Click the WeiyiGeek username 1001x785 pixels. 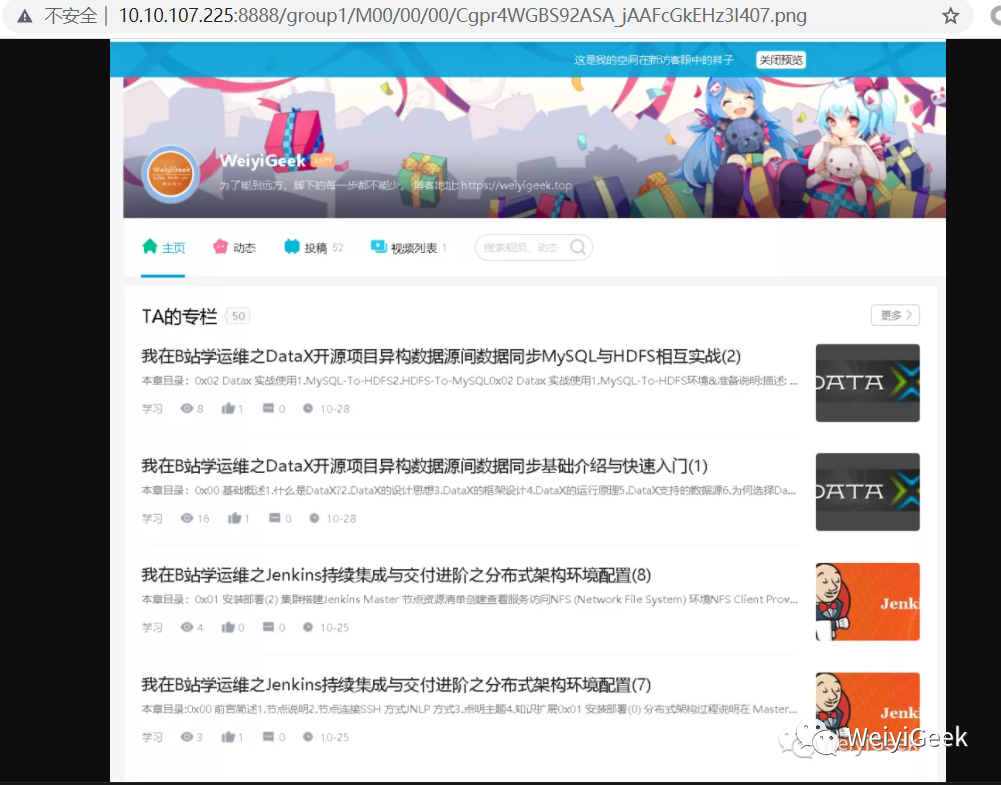point(262,160)
